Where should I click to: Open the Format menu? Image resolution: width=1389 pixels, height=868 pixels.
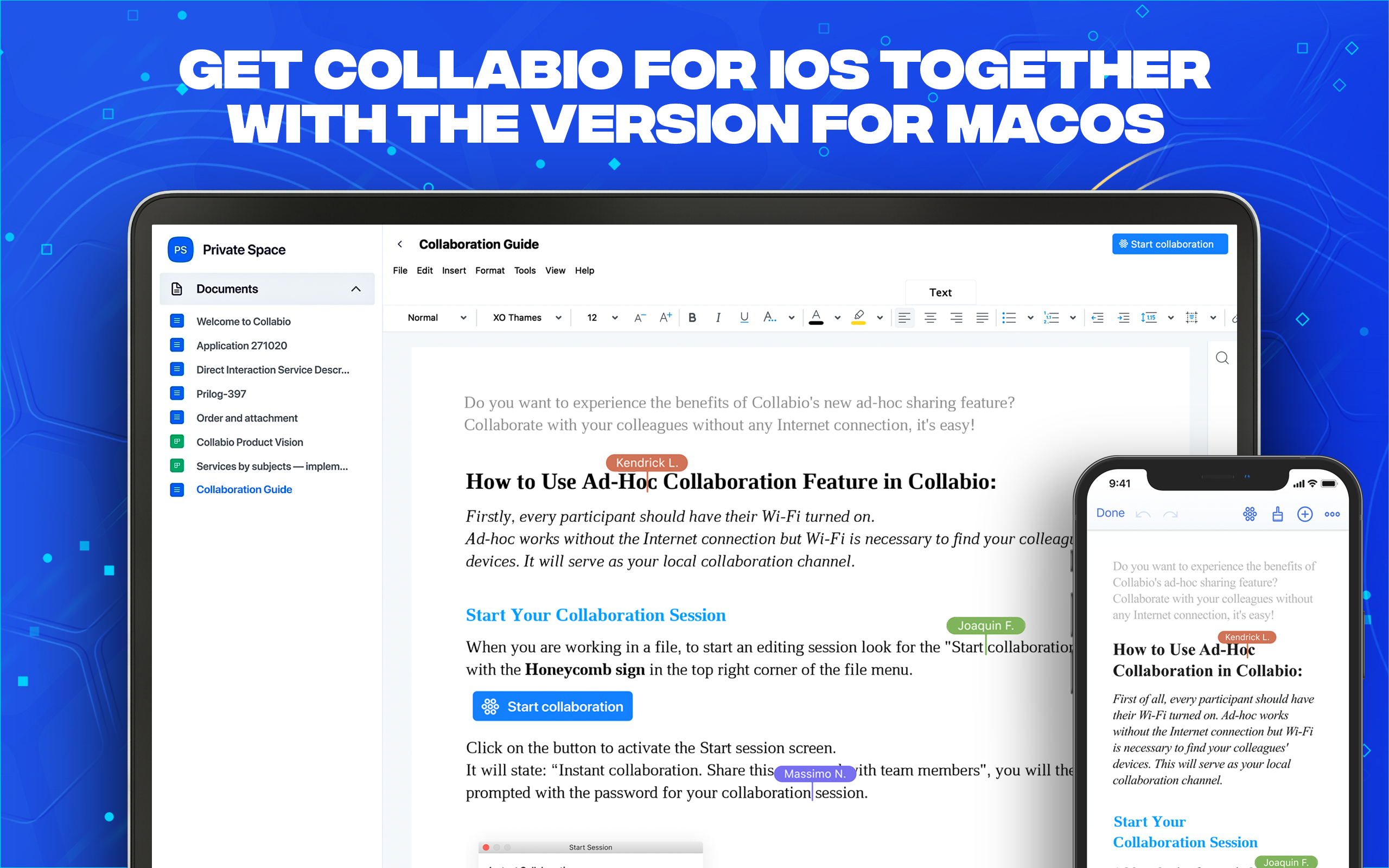click(x=489, y=270)
